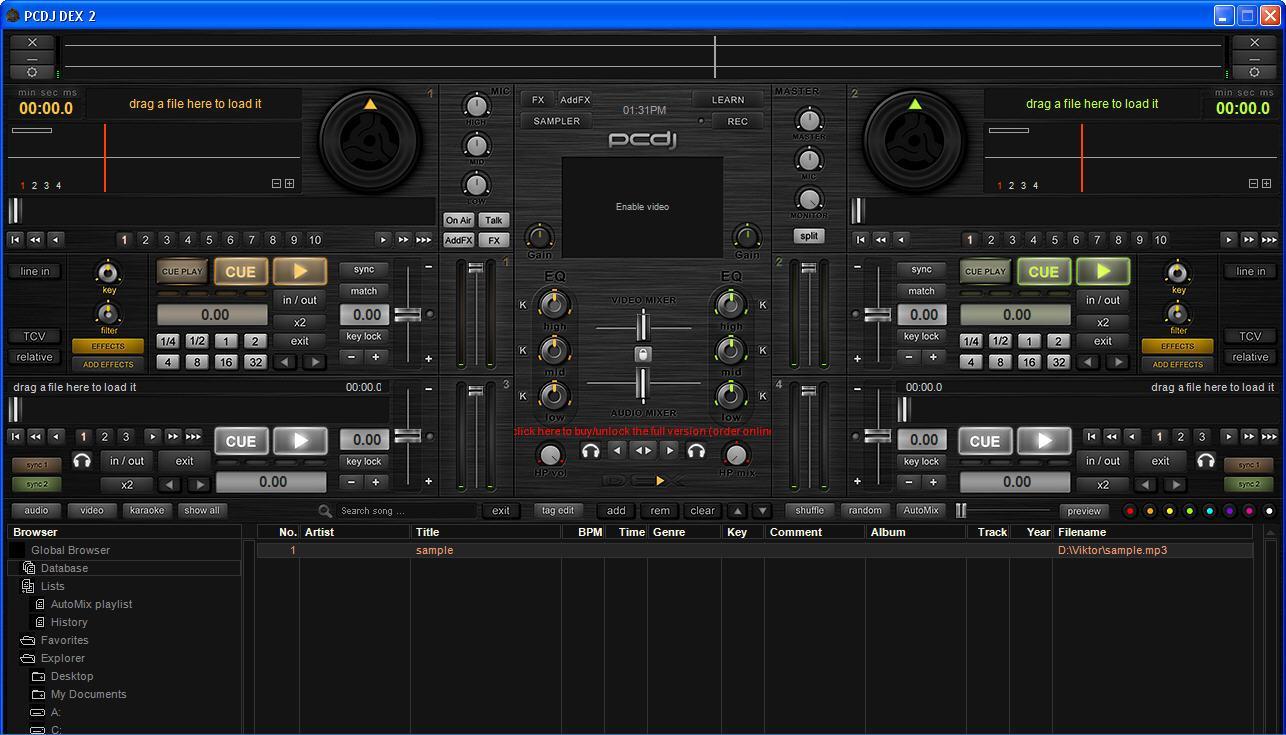Click the cyan color marker dot
This screenshot has height=735, width=1286.
click(x=1210, y=511)
